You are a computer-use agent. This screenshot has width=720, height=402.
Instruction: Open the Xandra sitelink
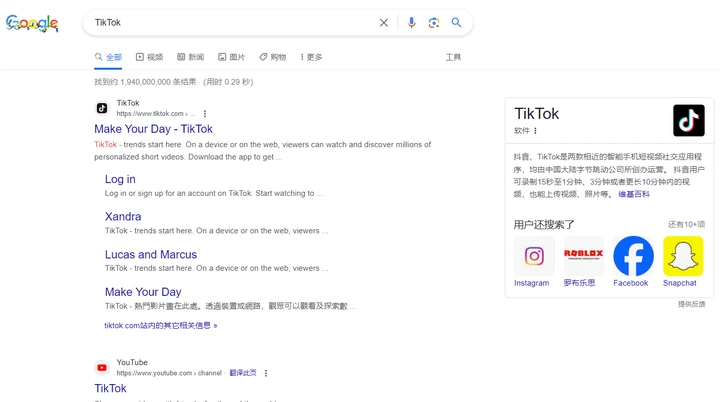click(x=123, y=216)
